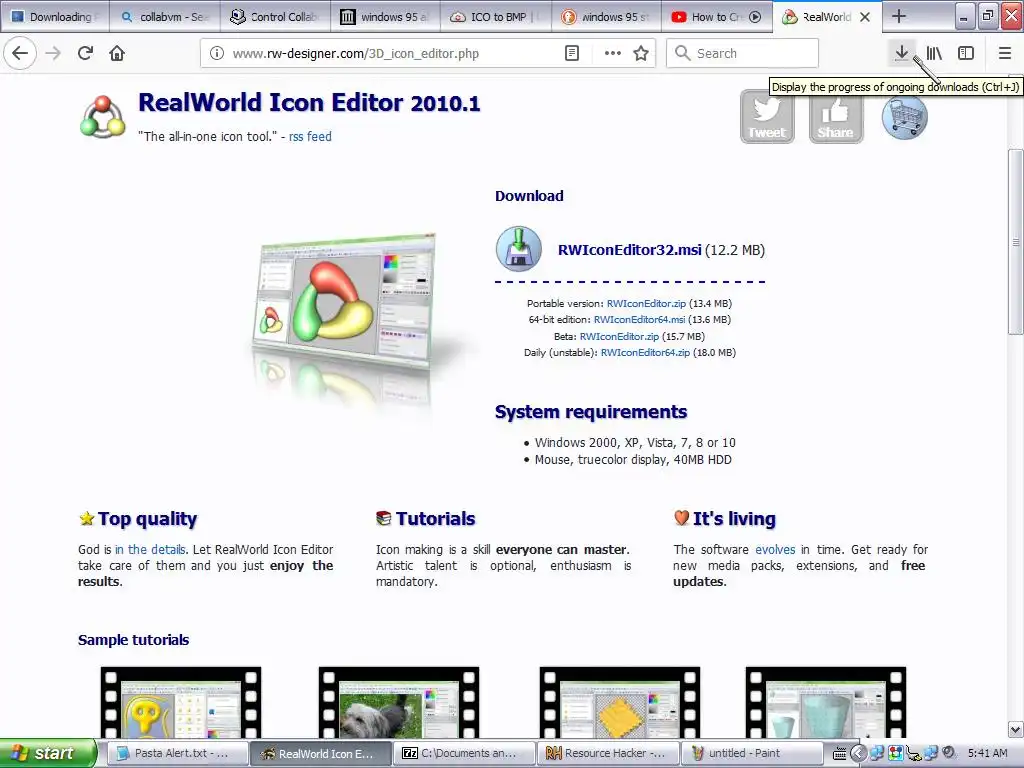
Task: Switch to RealWorld Icon E... taskbar button
Action: (321, 753)
